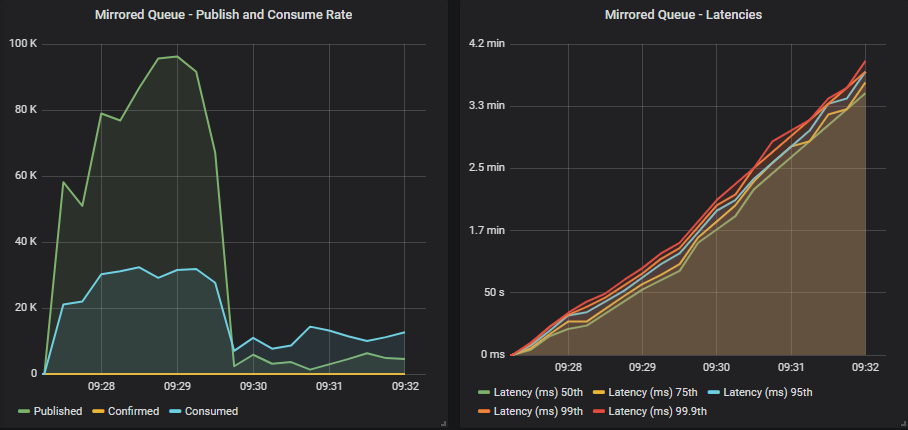
Task: Click the red color swatch for Latency 99.9th
Action: pos(600,411)
